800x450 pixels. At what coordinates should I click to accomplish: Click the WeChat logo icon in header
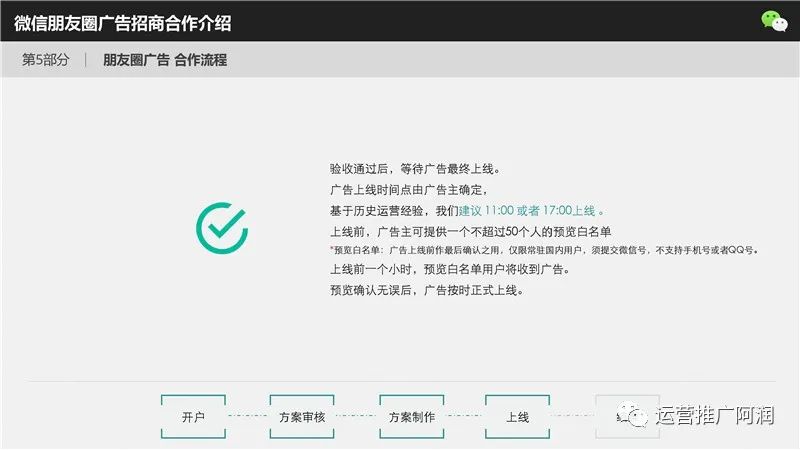[774, 21]
